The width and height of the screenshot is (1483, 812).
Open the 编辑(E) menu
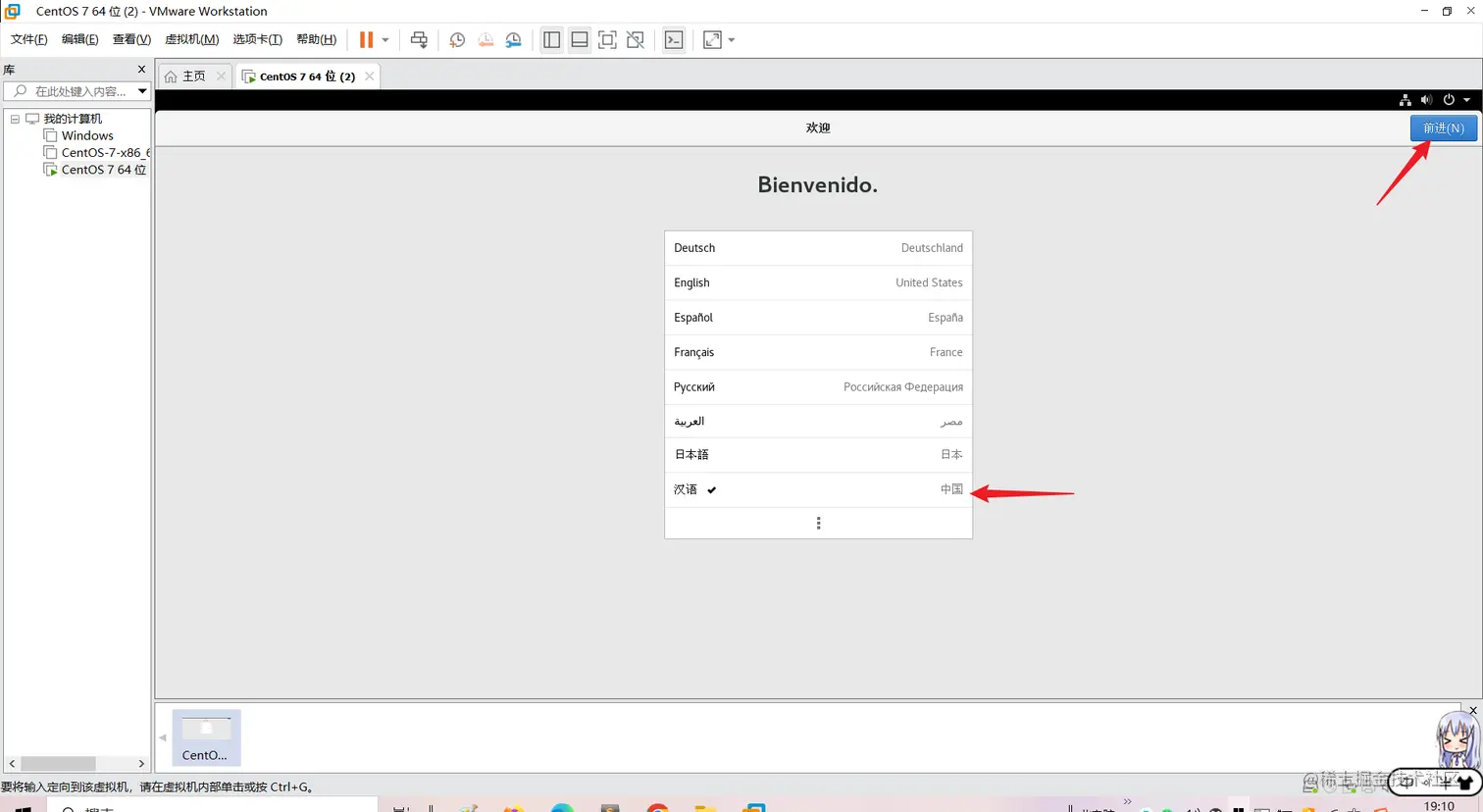tap(79, 39)
